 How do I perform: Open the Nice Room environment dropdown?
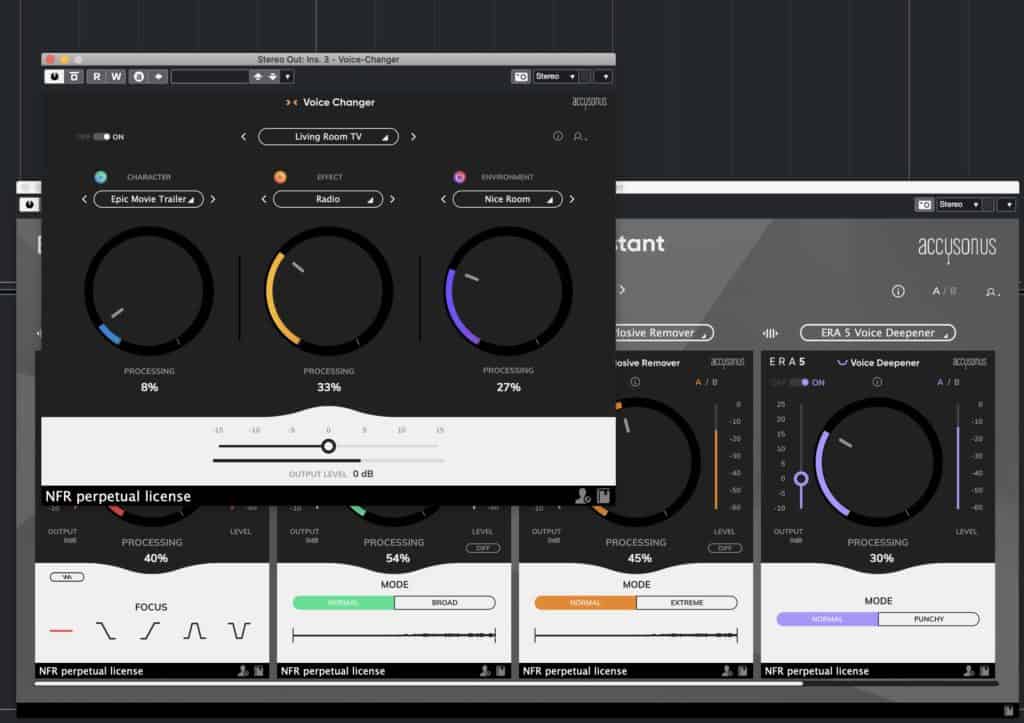[x=507, y=199]
